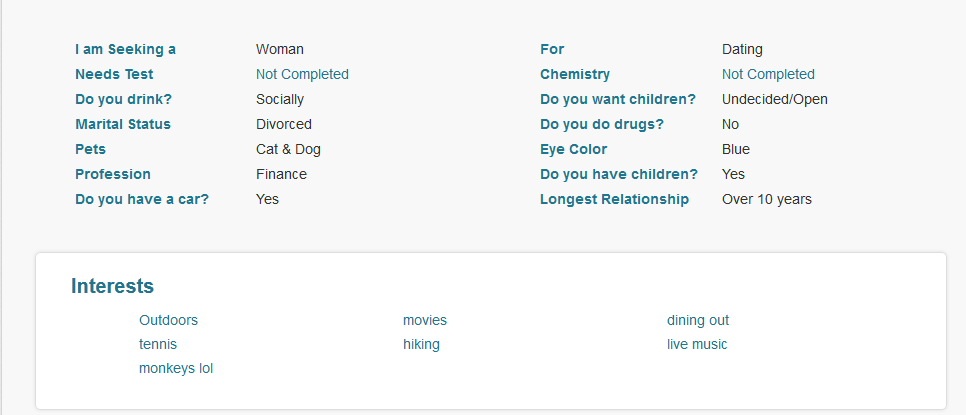Click the 'I am Seeking a' label
966x415 pixels.
pos(125,49)
